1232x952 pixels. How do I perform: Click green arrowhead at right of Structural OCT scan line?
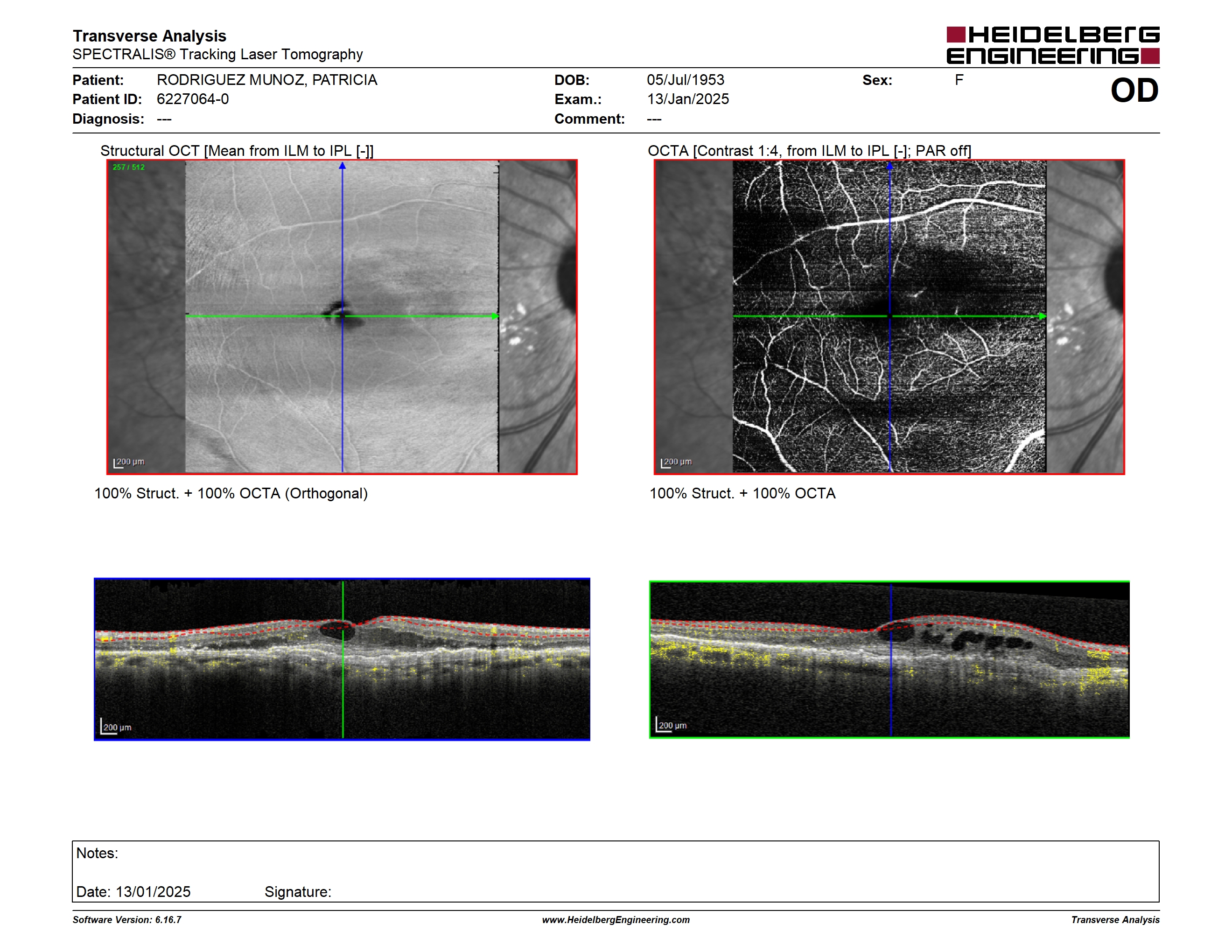pos(495,316)
